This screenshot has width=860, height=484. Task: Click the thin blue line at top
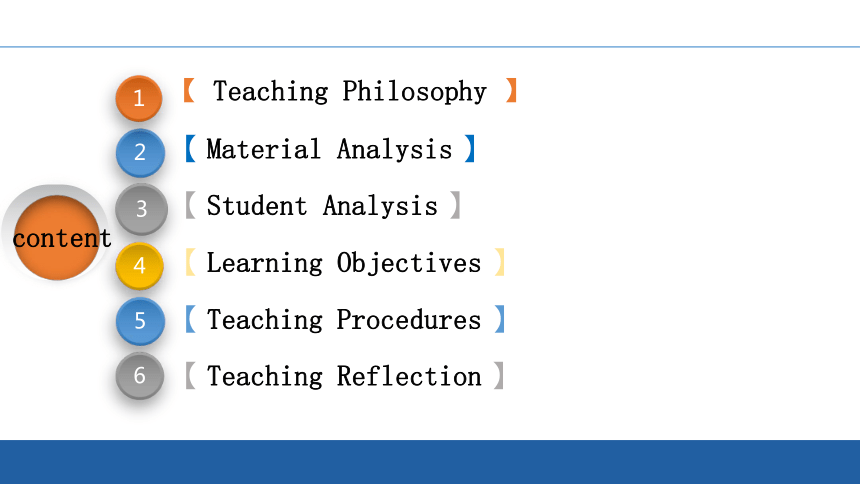(x=430, y=47)
